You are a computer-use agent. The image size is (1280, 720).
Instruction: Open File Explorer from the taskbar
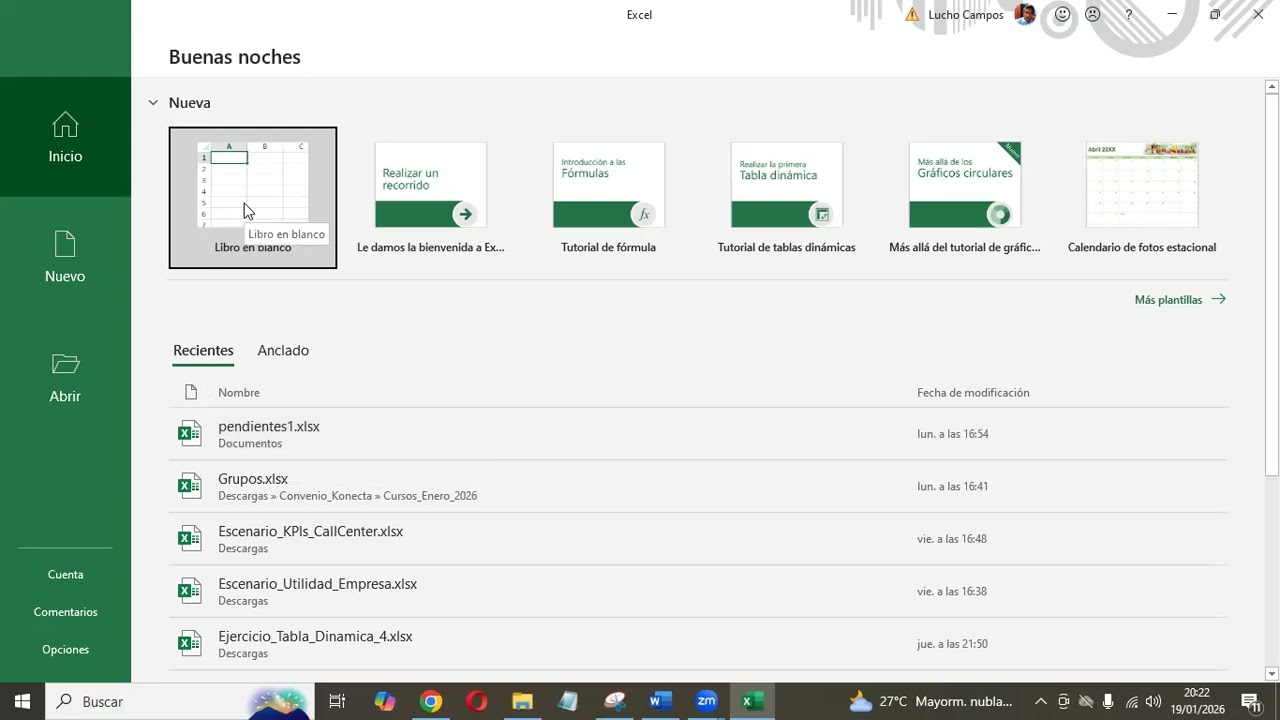523,701
